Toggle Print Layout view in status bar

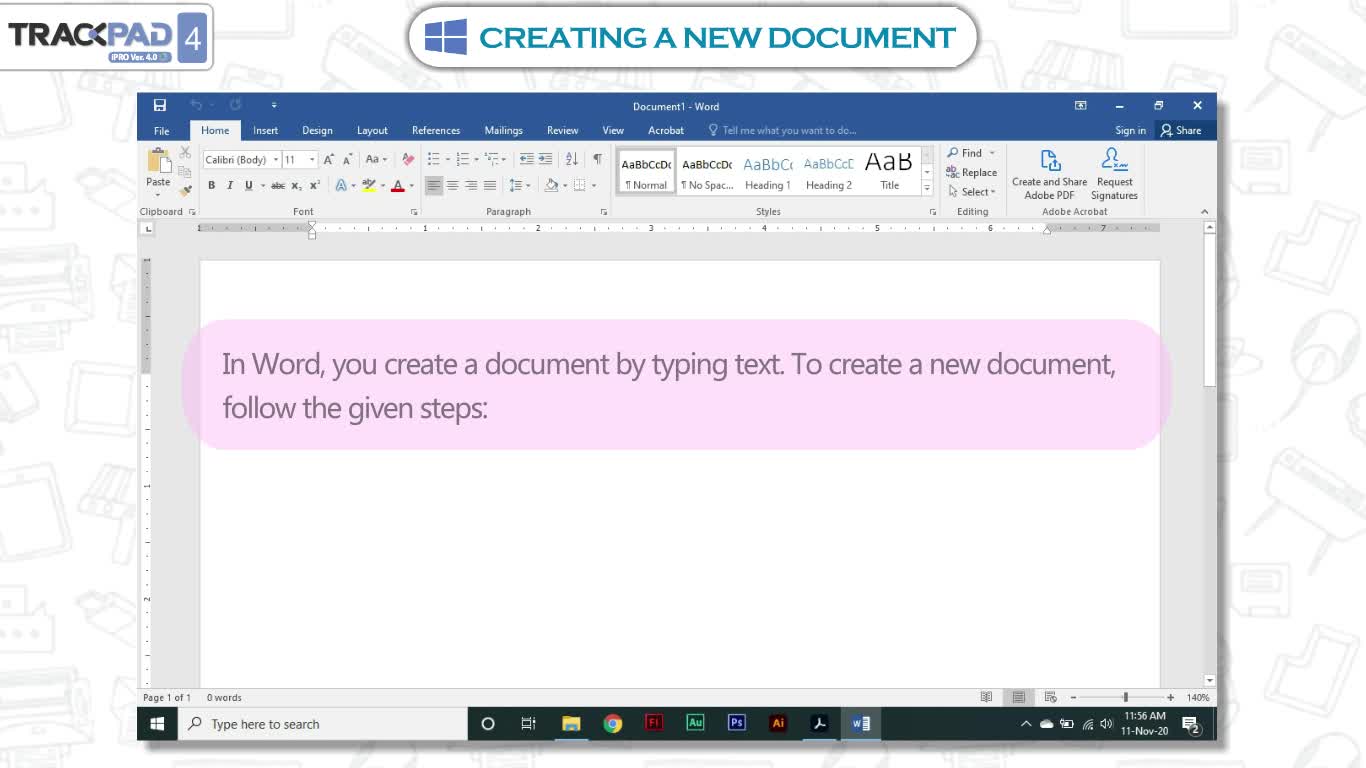[x=1018, y=697]
